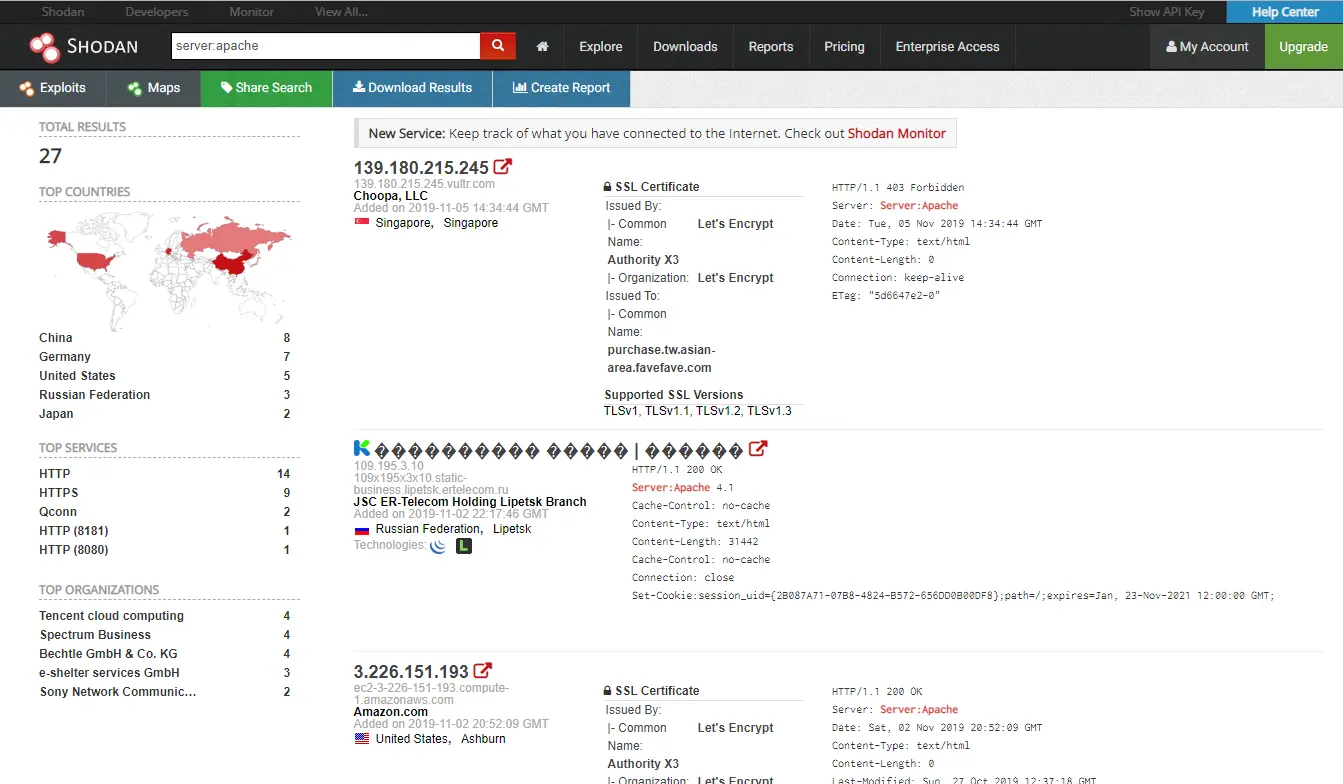
Task: Click Help Center button
Action: tap(1285, 12)
